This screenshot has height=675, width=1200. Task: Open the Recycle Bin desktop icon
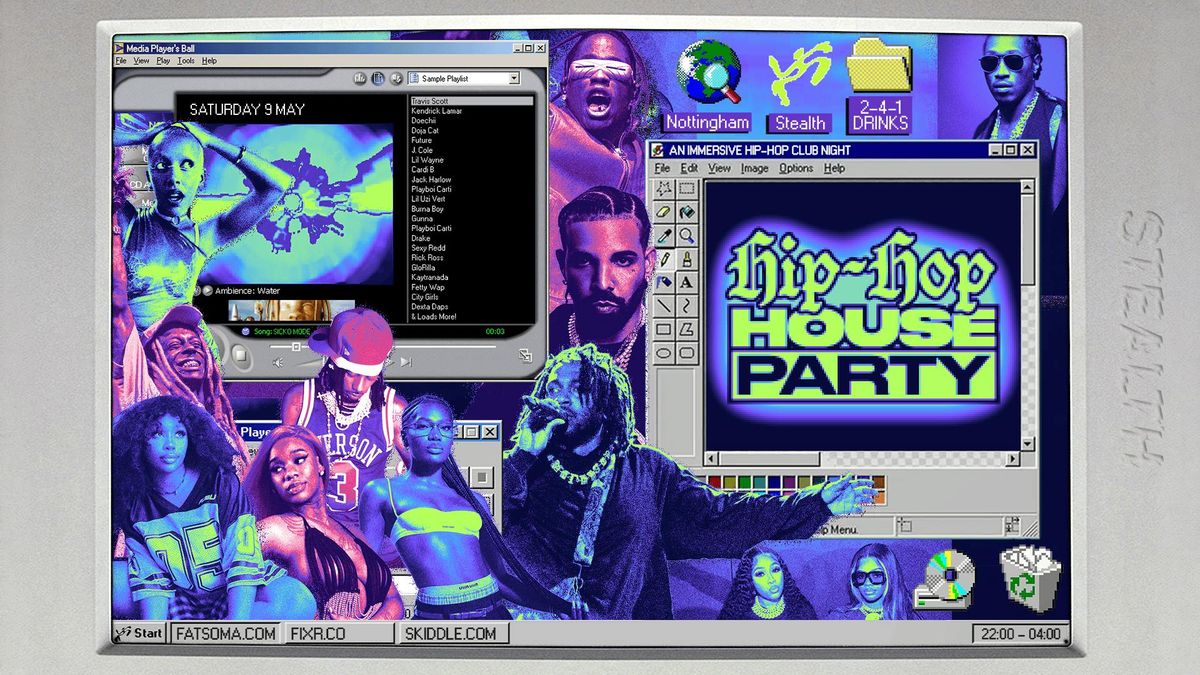[x=1029, y=581]
